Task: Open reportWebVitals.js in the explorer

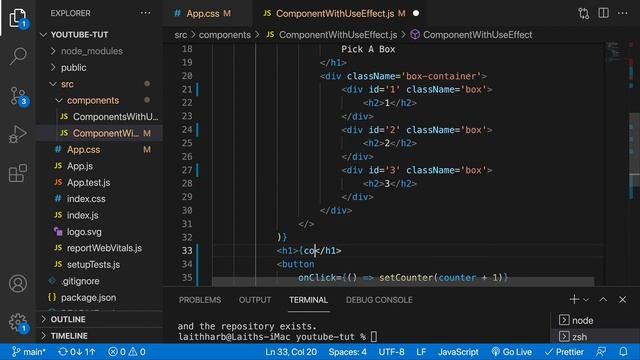Action: [99, 248]
